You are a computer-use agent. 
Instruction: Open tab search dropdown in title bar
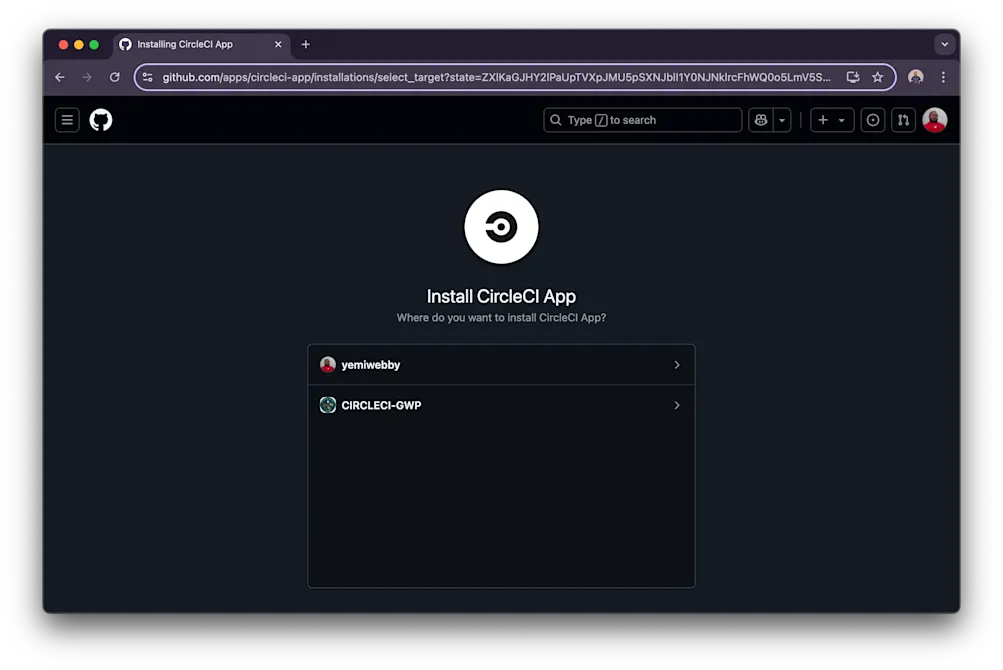[x=944, y=44]
